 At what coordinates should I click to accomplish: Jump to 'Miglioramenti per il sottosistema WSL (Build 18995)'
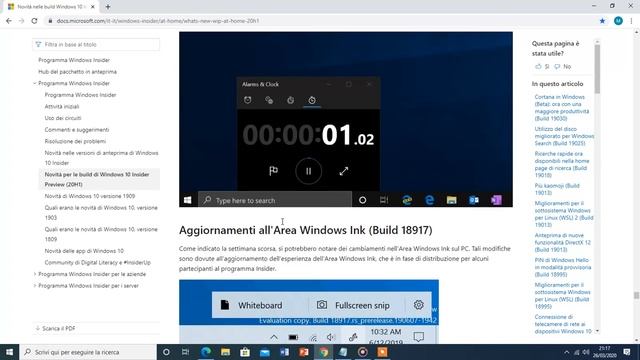pyautogui.click(x=562, y=296)
